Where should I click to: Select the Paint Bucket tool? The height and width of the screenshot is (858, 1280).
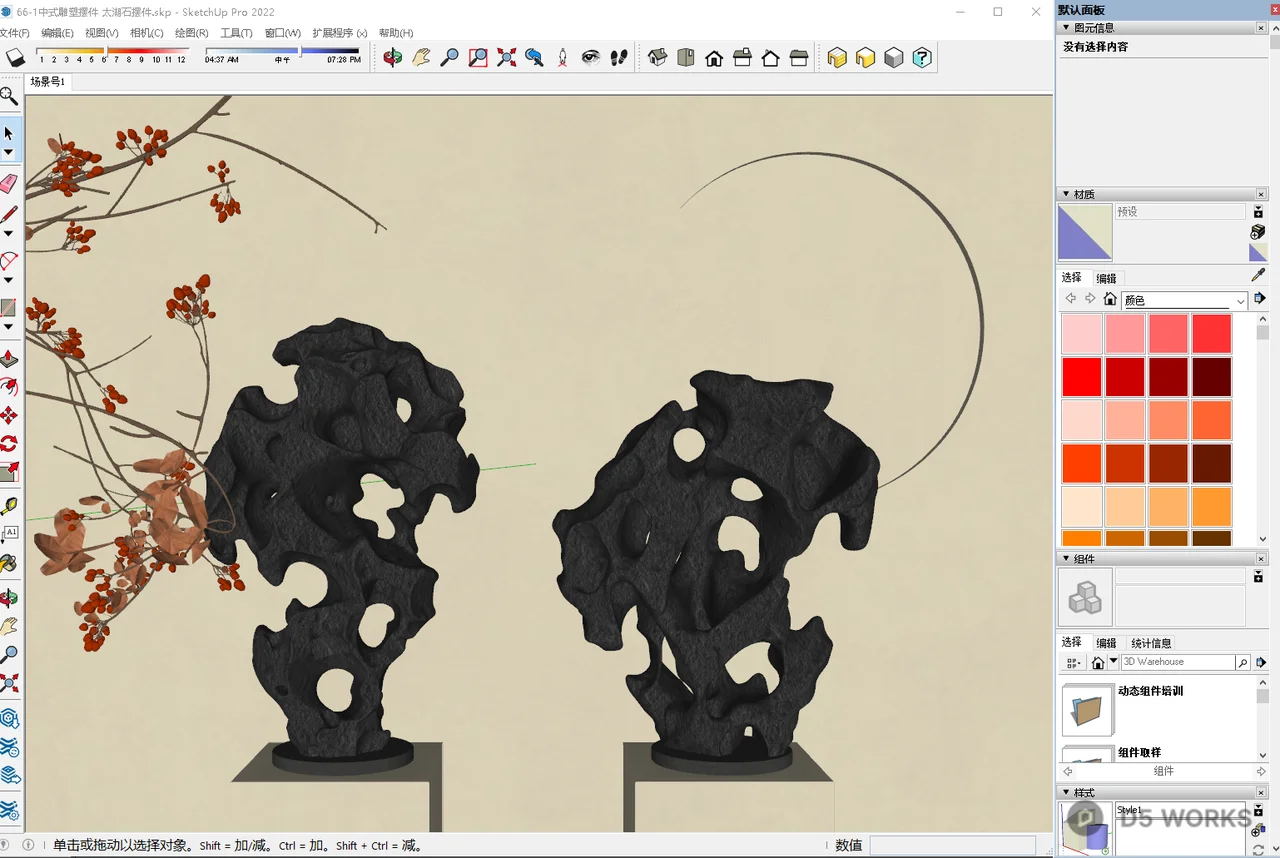click(9, 563)
